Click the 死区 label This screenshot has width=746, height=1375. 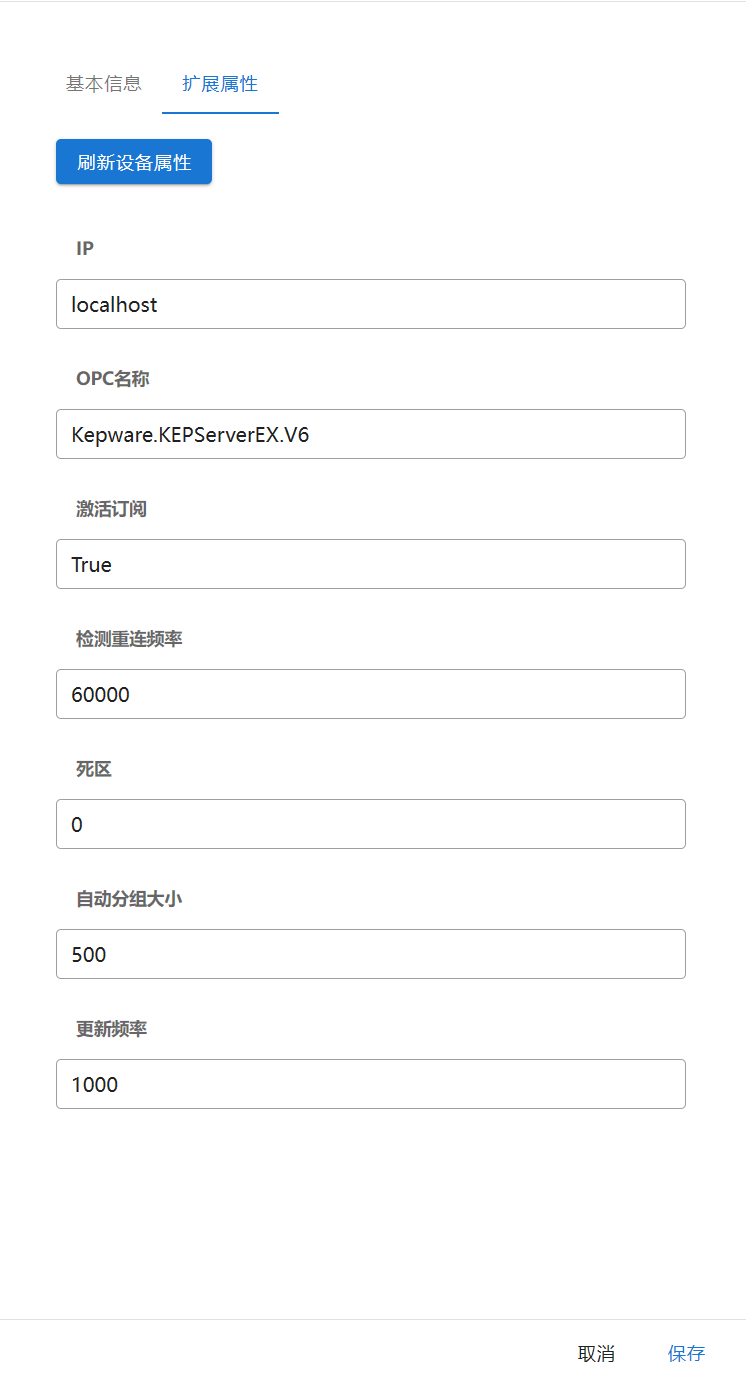tap(94, 769)
